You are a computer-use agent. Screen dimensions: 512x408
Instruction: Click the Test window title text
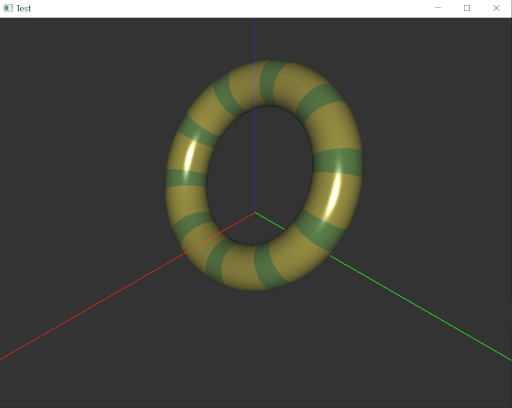pos(23,8)
